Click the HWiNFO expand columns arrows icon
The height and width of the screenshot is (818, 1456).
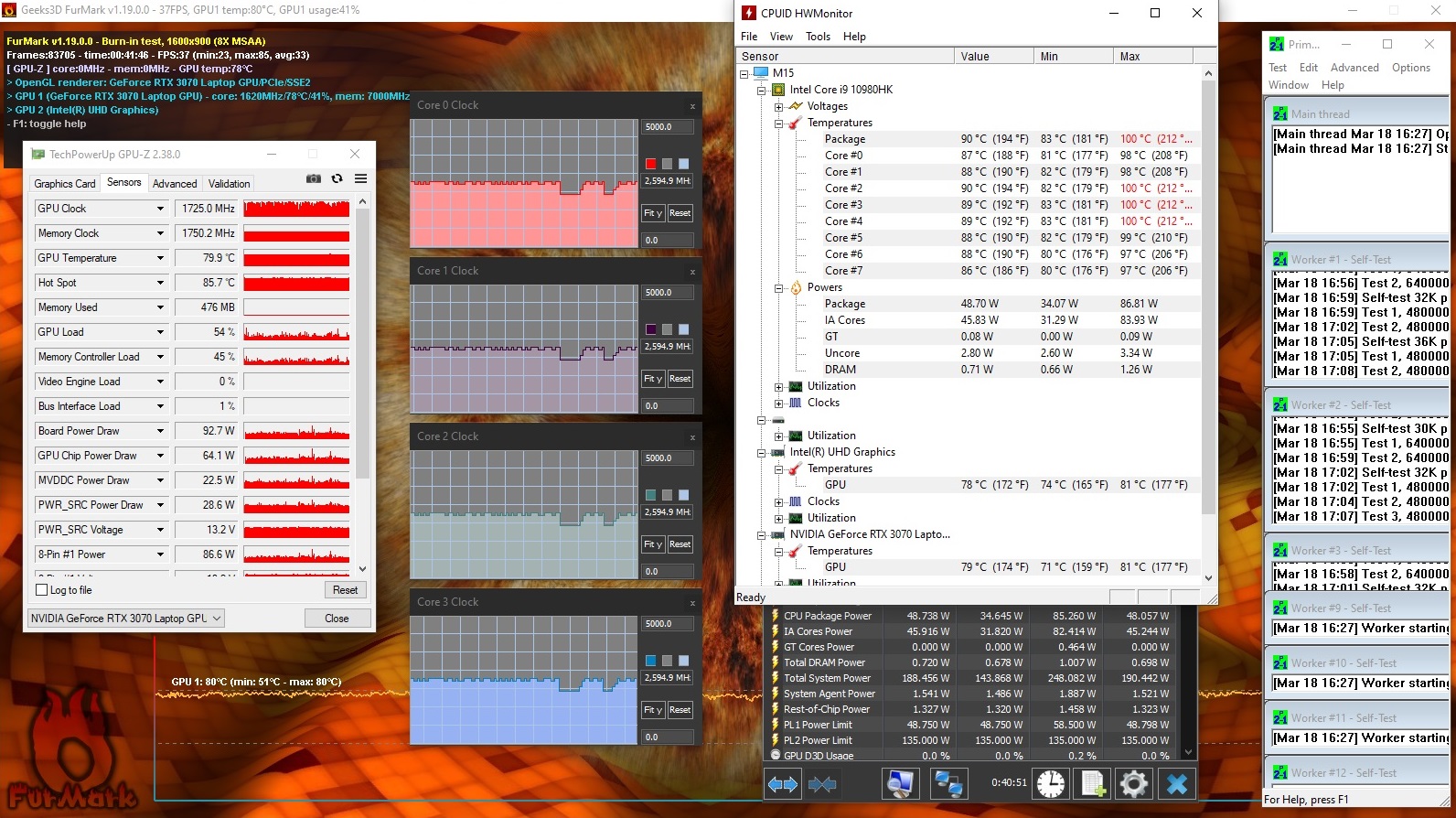[x=783, y=784]
